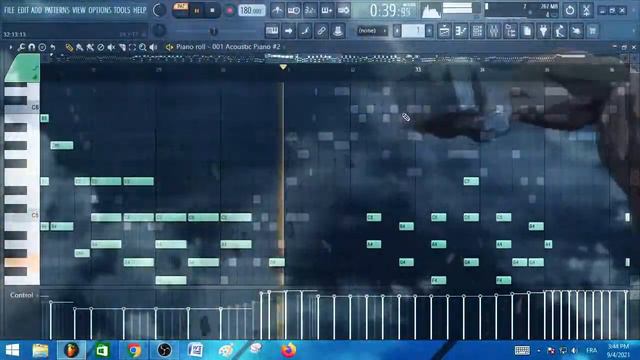
Task: Decrease the pattern number with left arrow
Action: [396, 31]
